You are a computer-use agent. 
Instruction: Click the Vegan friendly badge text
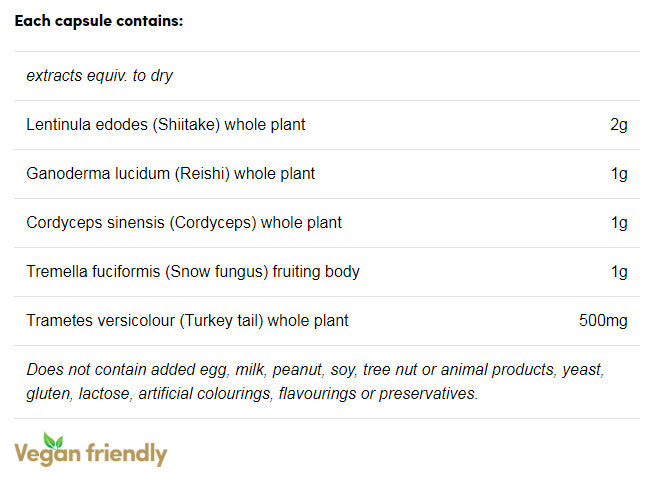[91, 453]
